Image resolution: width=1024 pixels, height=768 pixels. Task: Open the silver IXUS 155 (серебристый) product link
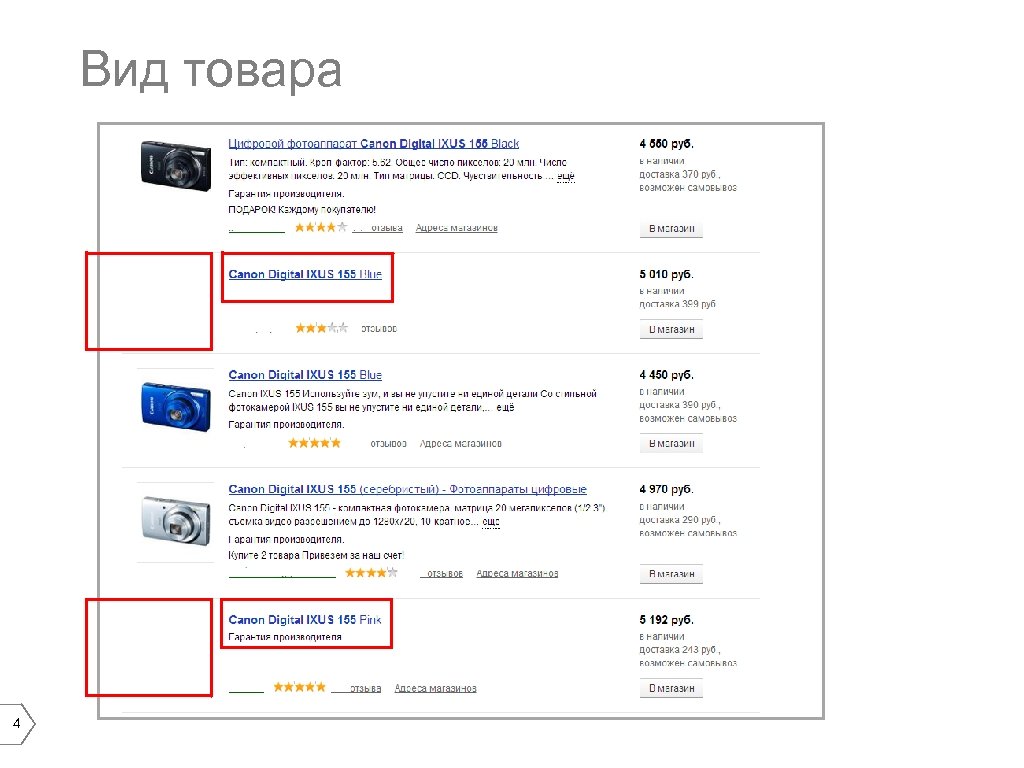pyautogui.click(x=408, y=489)
